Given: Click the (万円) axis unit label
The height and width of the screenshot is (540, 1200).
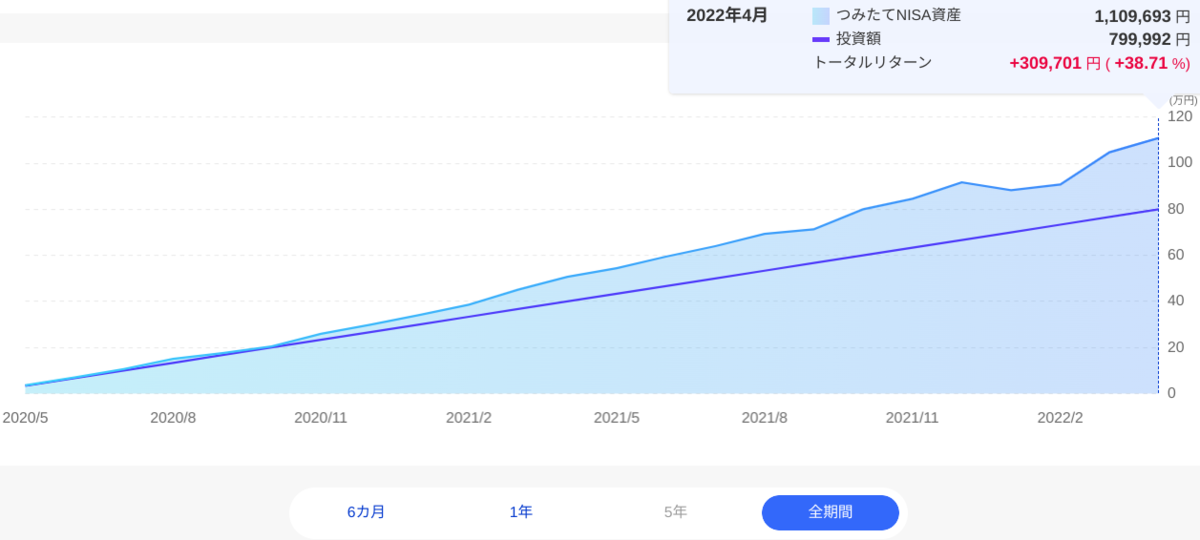Looking at the screenshot, I should 1182,100.
